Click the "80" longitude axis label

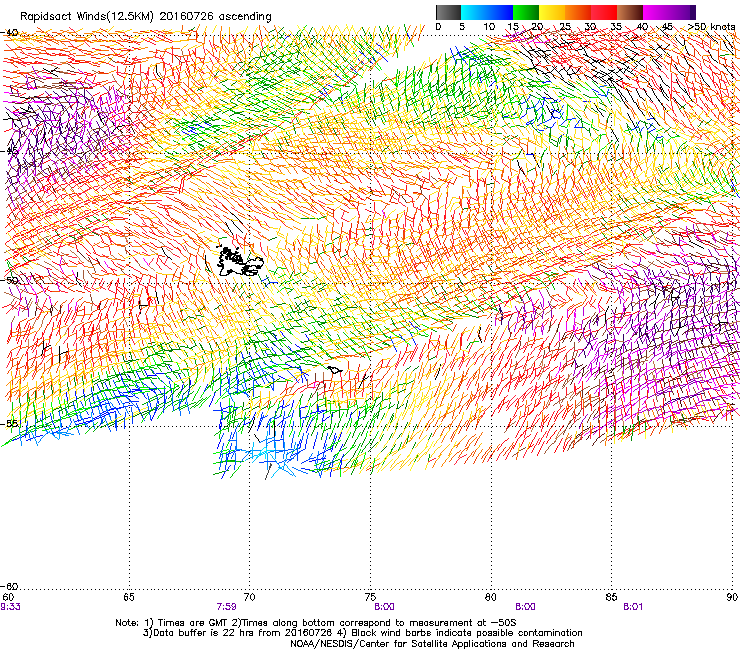490,597
